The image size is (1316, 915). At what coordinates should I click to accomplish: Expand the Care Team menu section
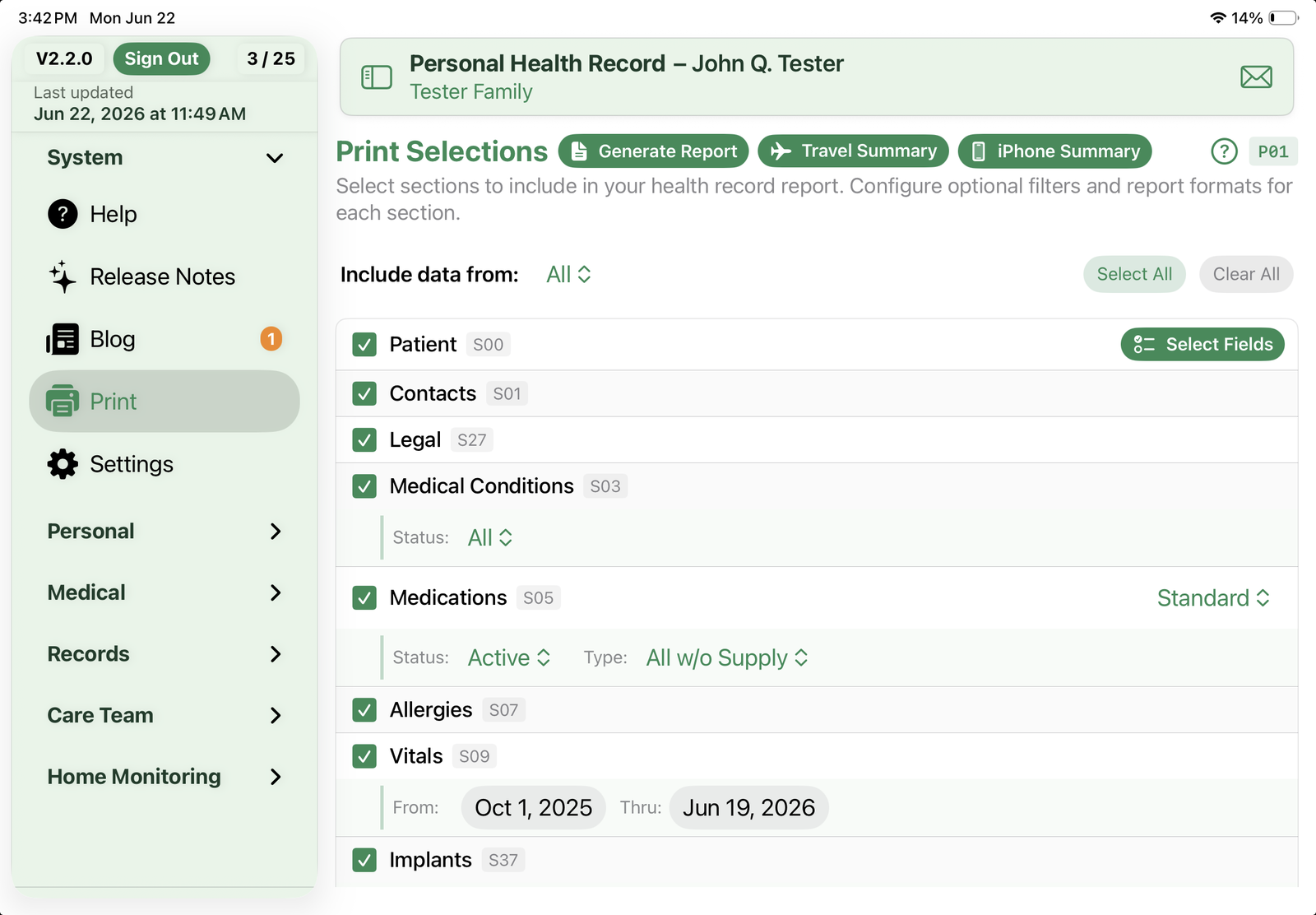[x=164, y=715]
